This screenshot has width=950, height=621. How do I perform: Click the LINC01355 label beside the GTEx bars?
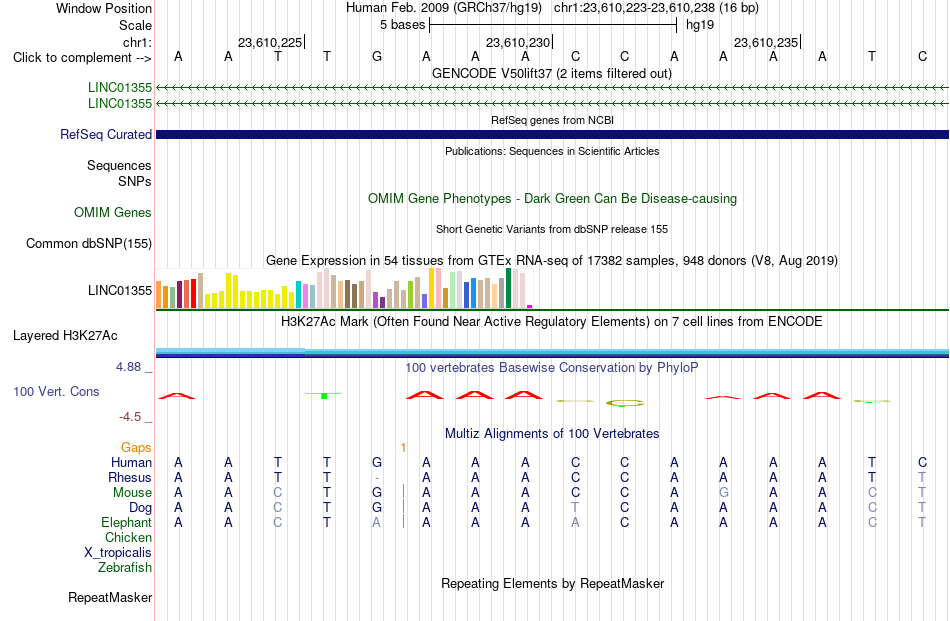[x=120, y=290]
